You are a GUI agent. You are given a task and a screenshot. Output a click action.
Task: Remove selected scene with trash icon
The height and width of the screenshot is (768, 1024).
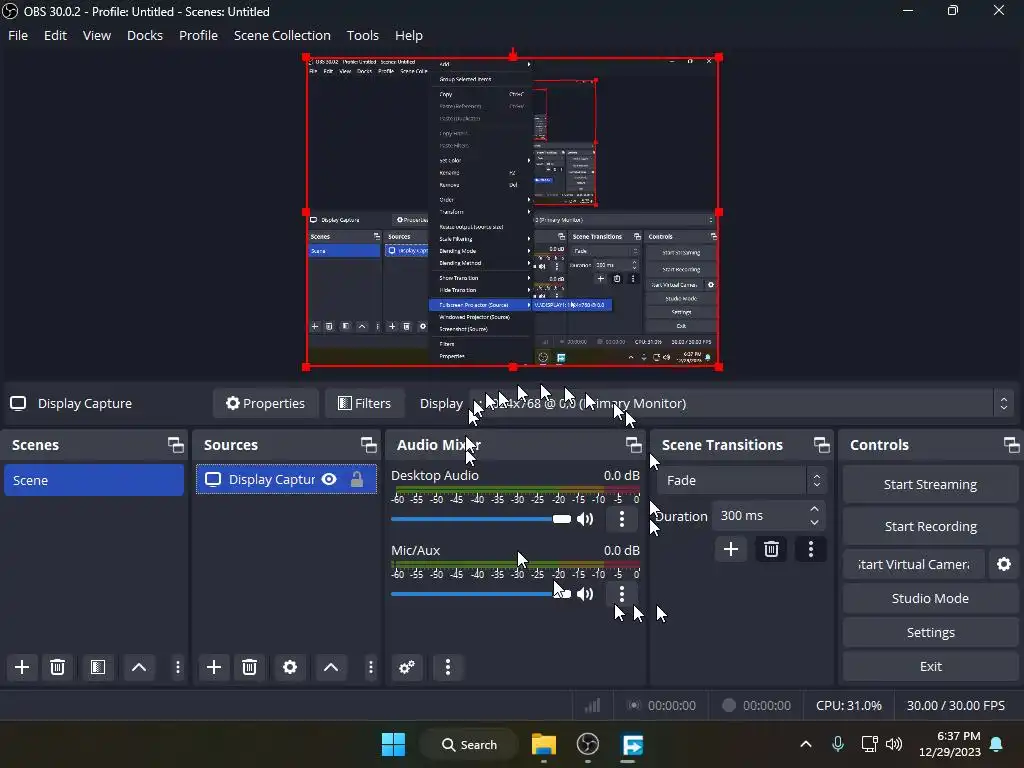(x=57, y=667)
